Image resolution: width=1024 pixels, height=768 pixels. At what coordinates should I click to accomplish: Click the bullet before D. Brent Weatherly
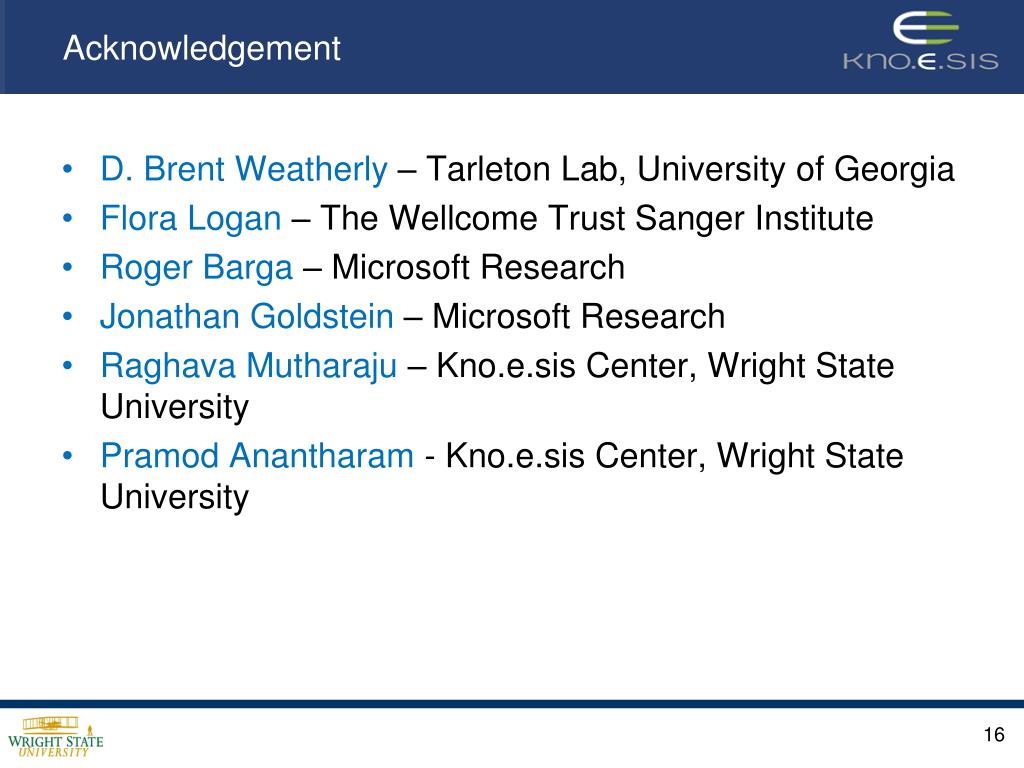pos(67,169)
